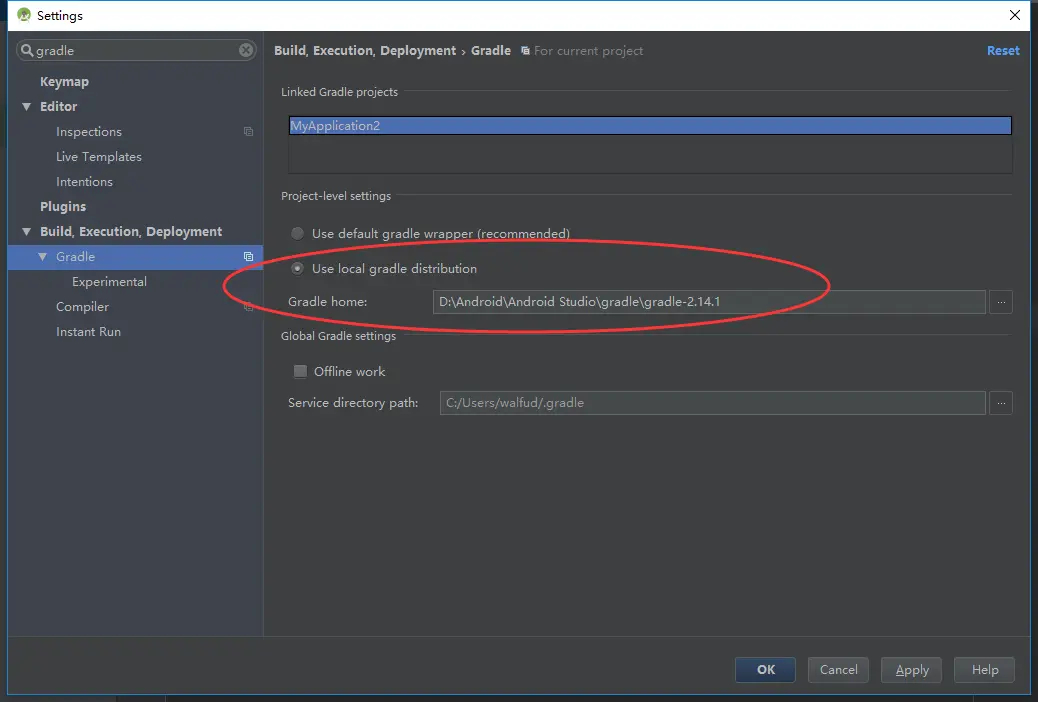This screenshot has height=702, width=1038.
Task: Collapse the Editor tree section
Action: coord(26,107)
